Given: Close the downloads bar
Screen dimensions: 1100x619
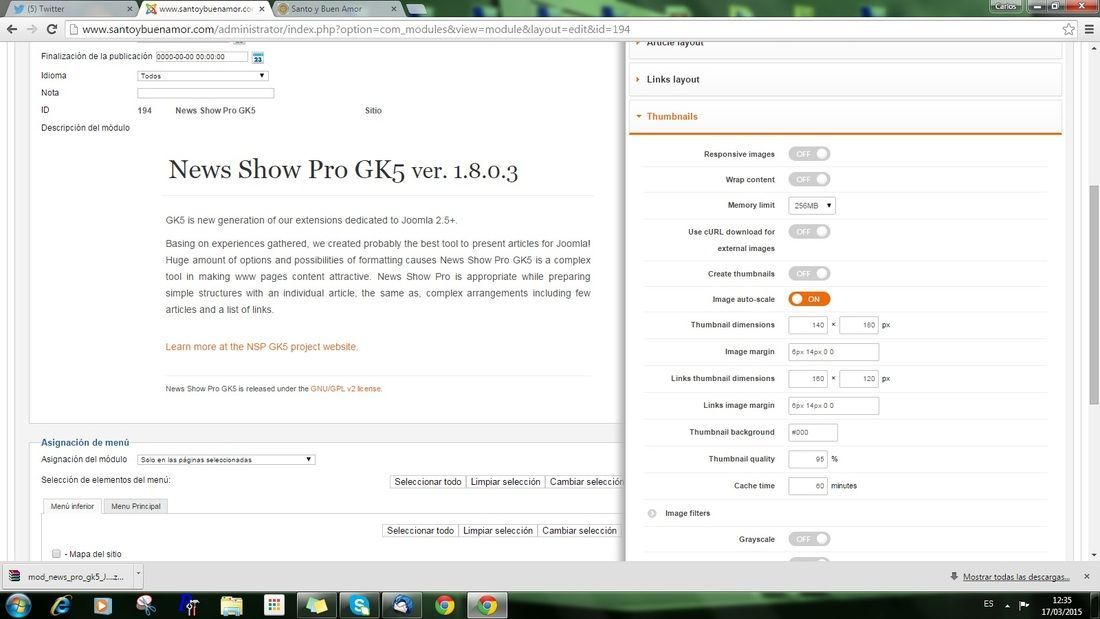Looking at the screenshot, I should click(1087, 576).
